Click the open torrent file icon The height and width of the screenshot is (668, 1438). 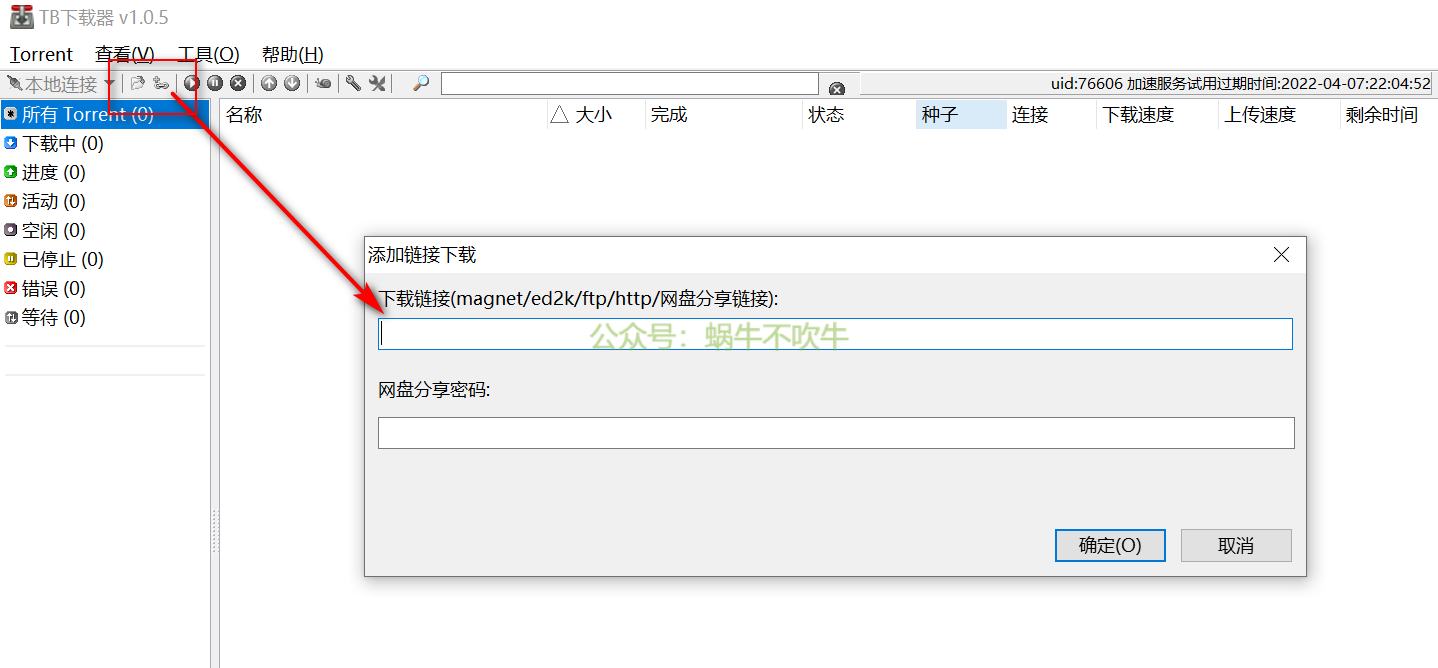137,83
